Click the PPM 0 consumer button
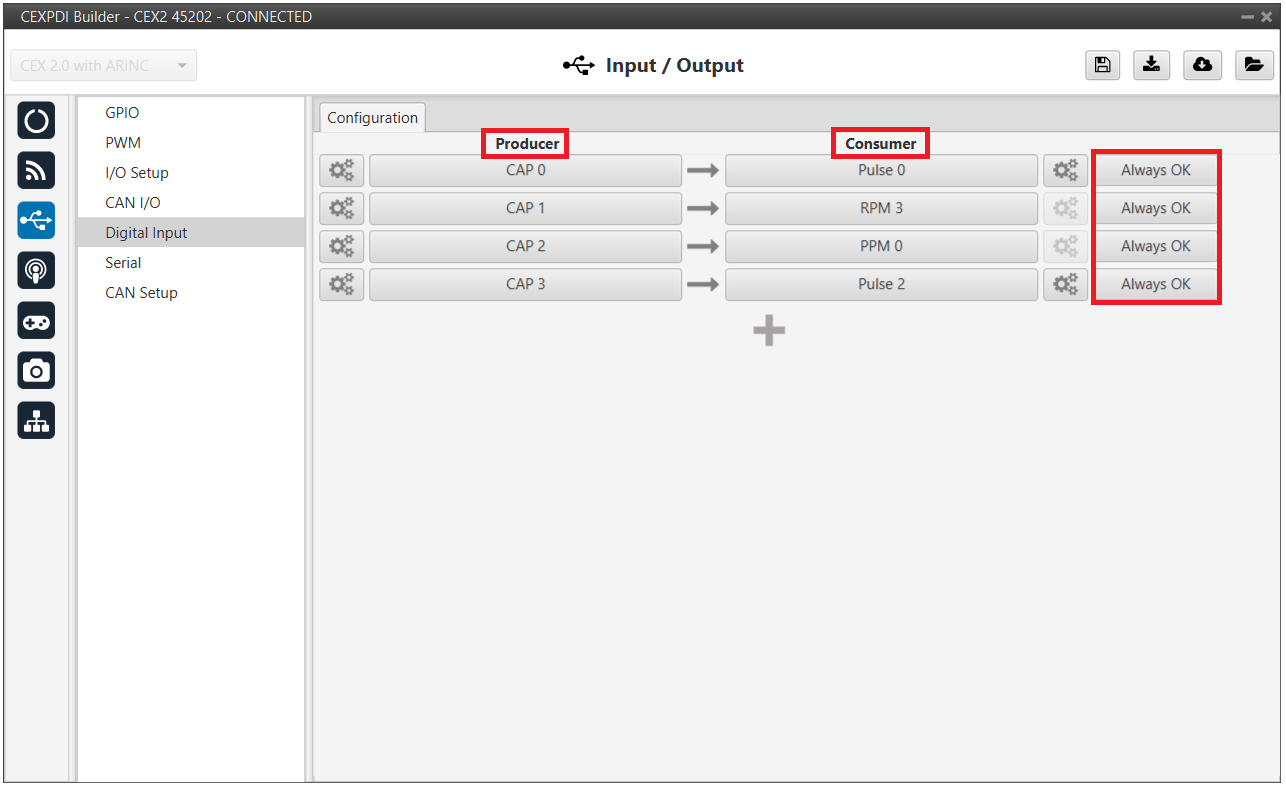The height and width of the screenshot is (786, 1286). tap(881, 247)
